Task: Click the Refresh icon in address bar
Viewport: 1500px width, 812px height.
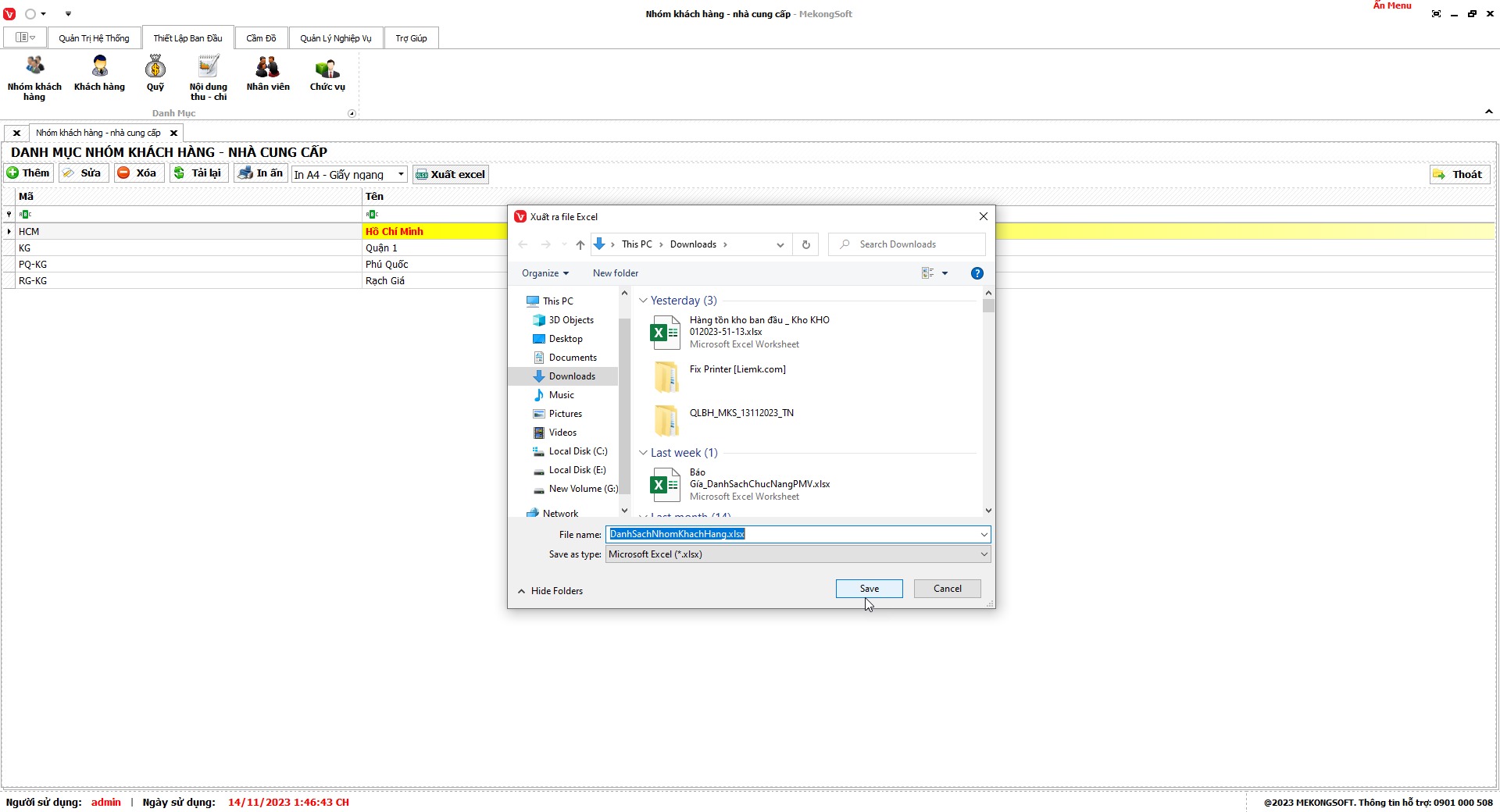Action: click(x=806, y=244)
